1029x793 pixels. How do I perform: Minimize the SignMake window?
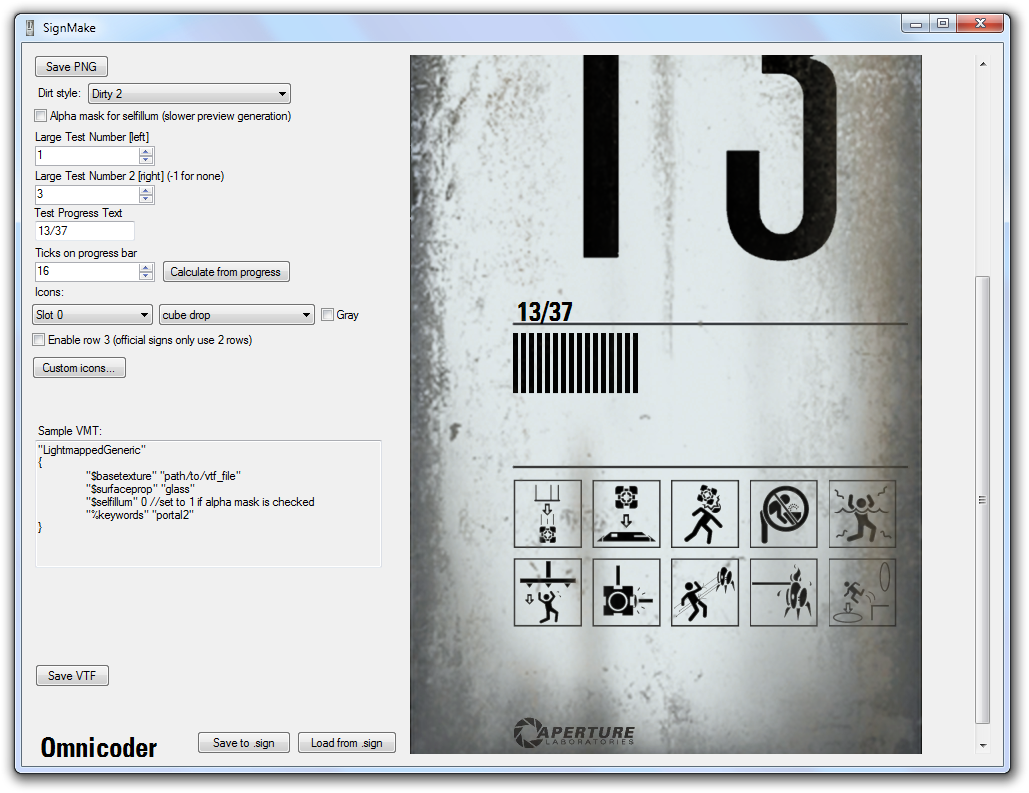pyautogui.click(x=916, y=23)
